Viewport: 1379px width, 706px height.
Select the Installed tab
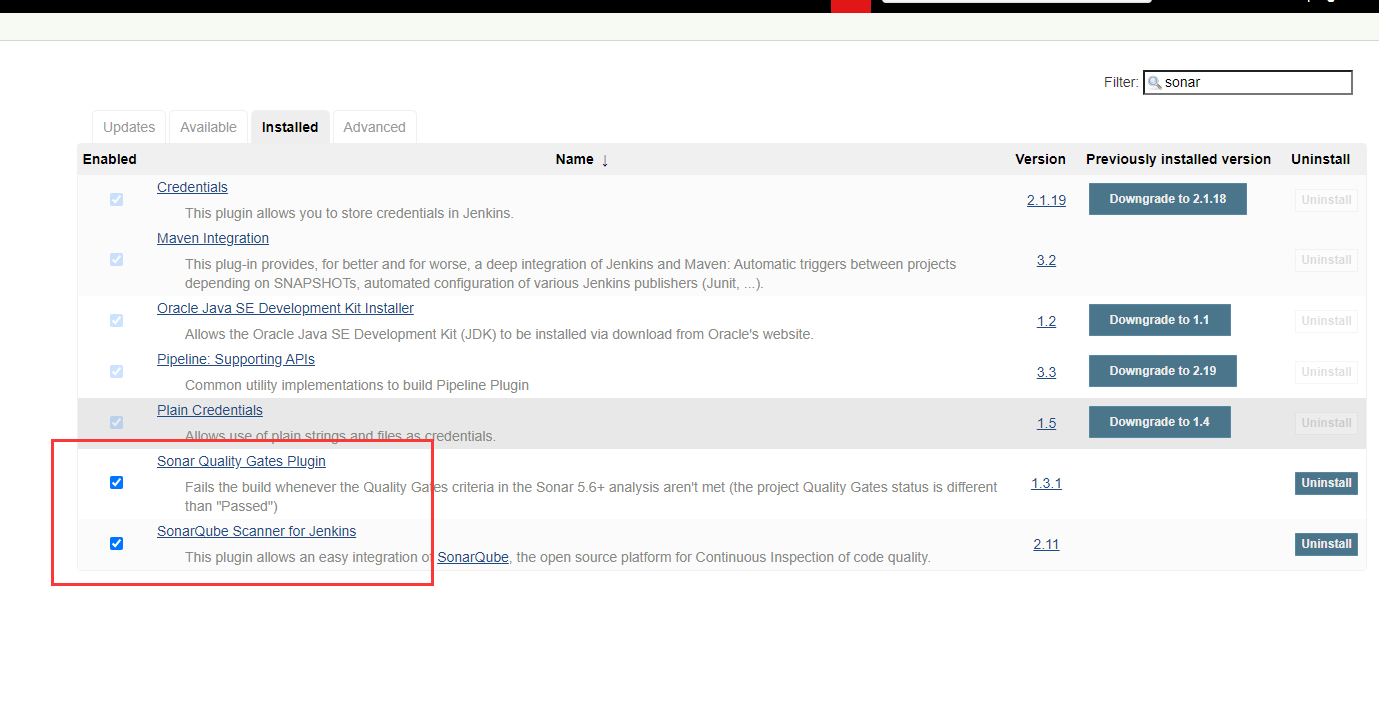click(289, 126)
